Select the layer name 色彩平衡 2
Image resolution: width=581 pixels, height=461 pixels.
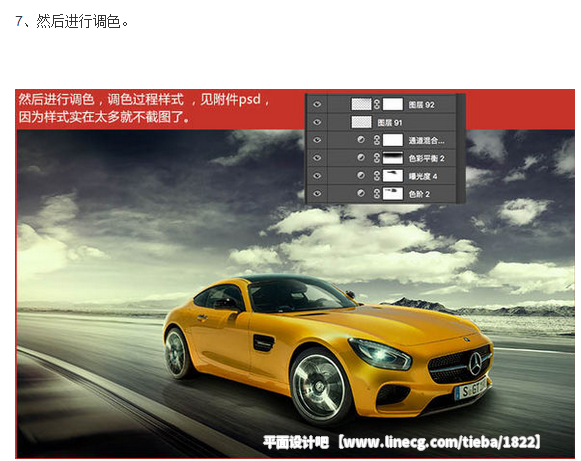click(x=426, y=158)
